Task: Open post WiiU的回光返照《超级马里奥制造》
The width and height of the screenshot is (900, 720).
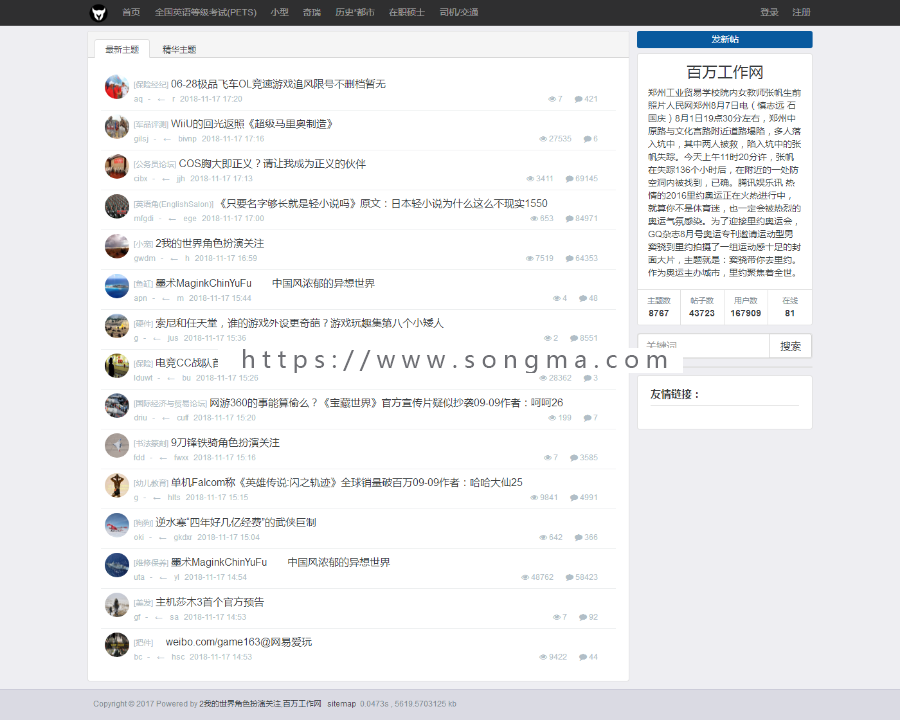Action: pyautogui.click(x=252, y=124)
